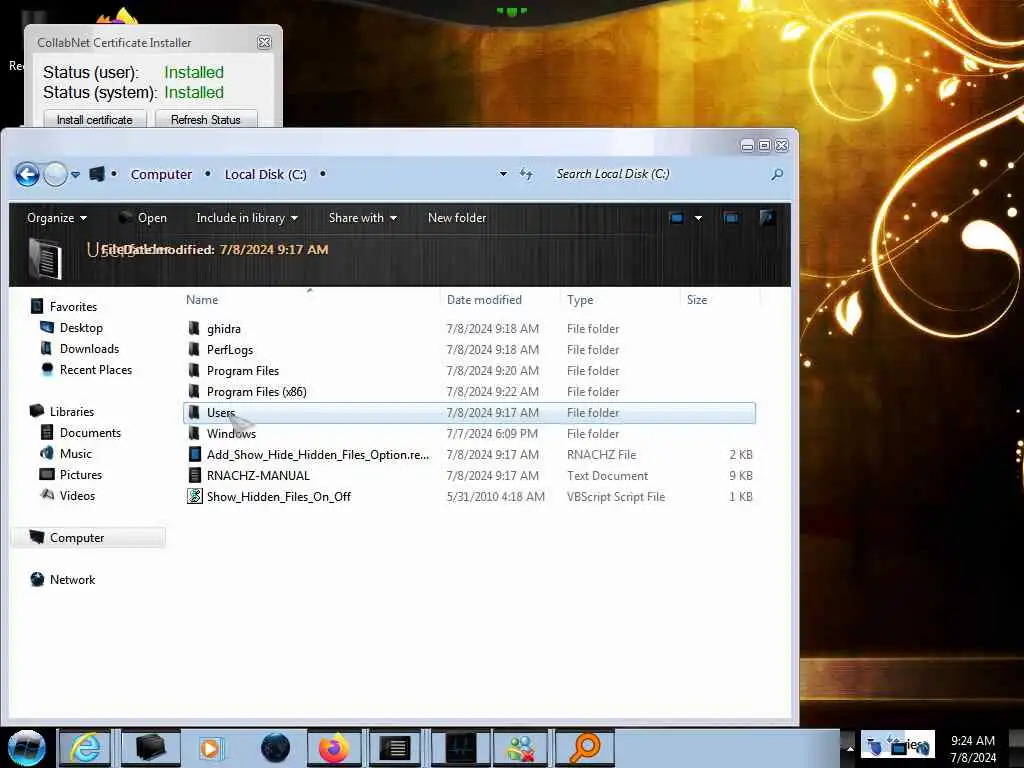Open Recent Places in Favorites
The height and width of the screenshot is (768, 1024).
[x=96, y=370]
